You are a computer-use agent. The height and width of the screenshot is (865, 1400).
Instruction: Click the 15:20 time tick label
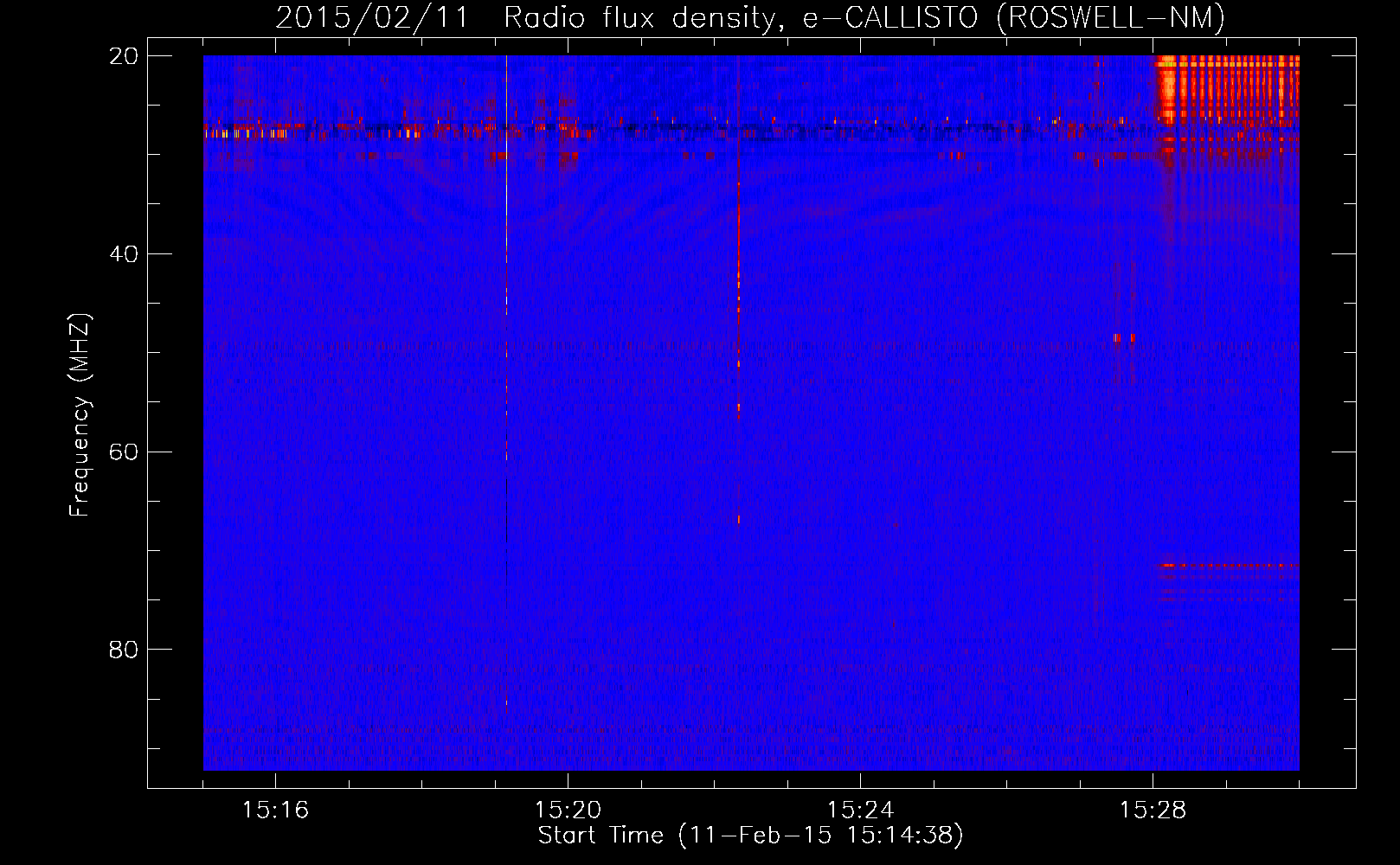point(568,811)
